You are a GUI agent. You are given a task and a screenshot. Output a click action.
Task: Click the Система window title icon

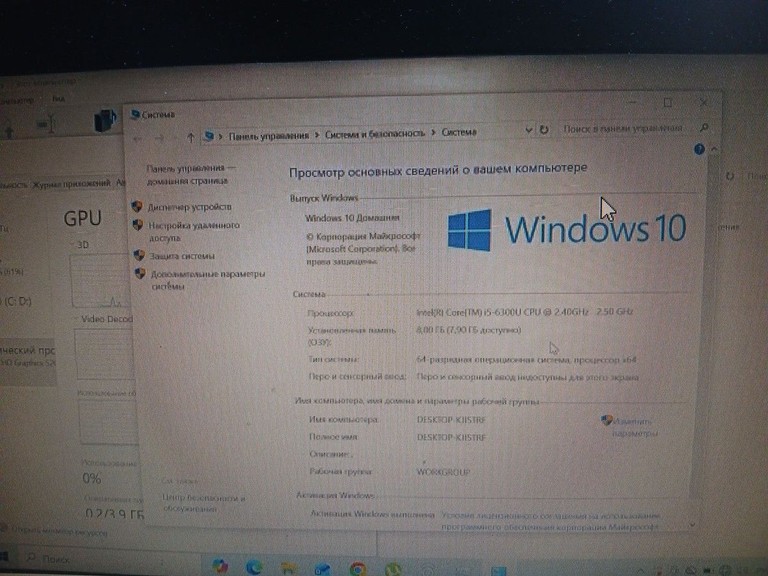coord(135,115)
